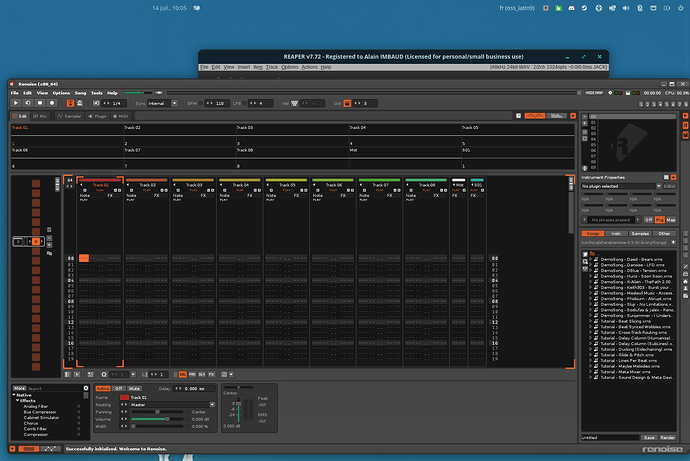Click the loop pattern transport icon

pos(28,103)
